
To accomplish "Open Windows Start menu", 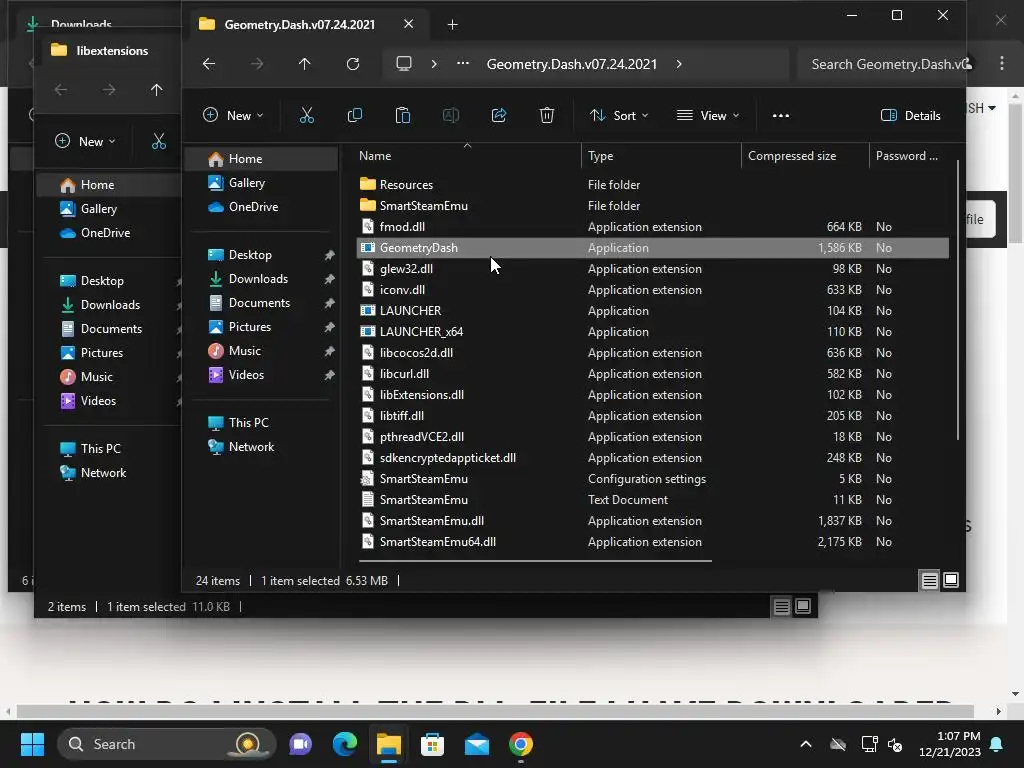I will [x=32, y=744].
